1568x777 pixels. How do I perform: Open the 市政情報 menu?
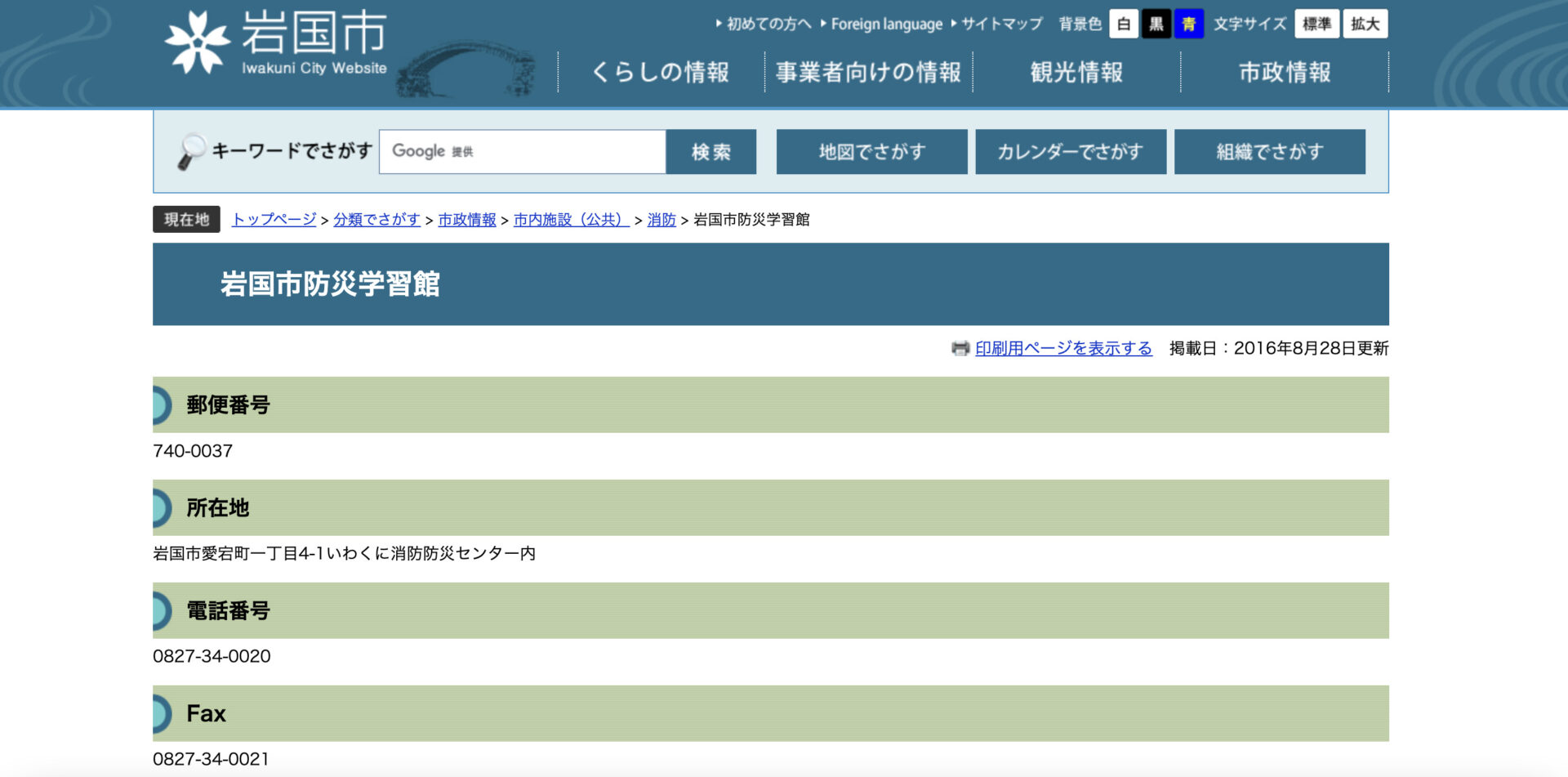[1285, 73]
